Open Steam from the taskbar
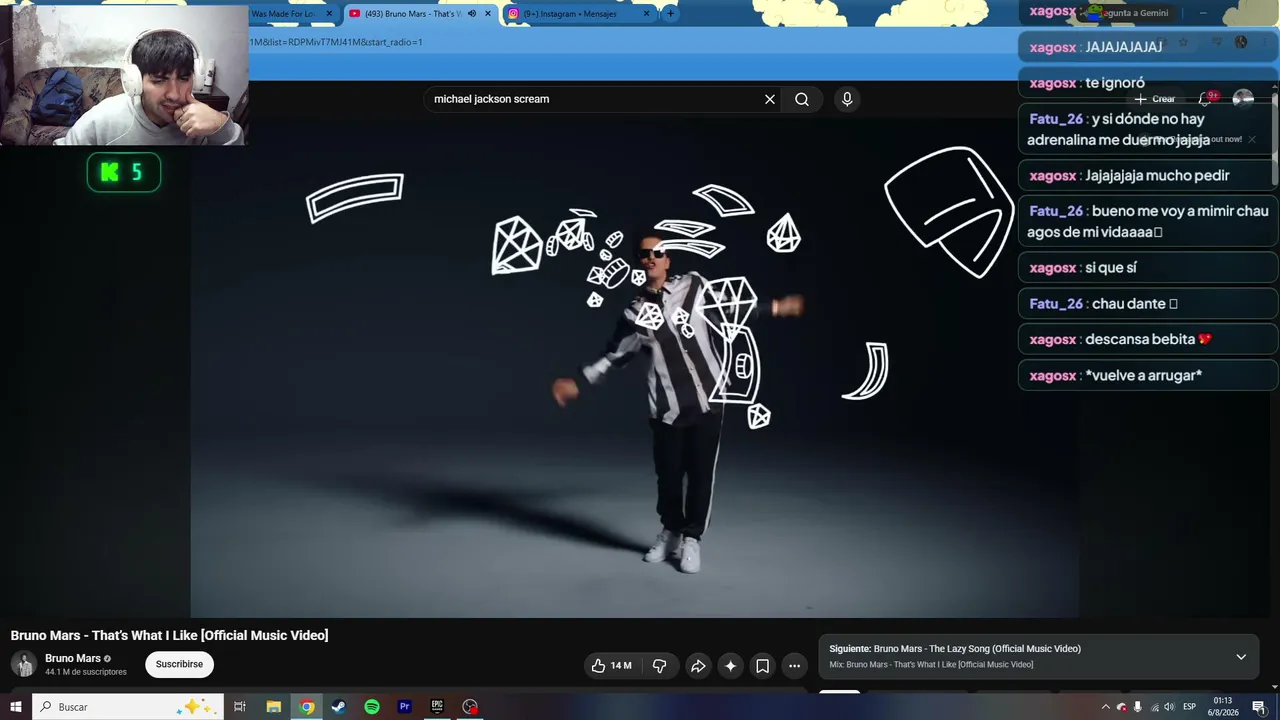 pyautogui.click(x=338, y=707)
